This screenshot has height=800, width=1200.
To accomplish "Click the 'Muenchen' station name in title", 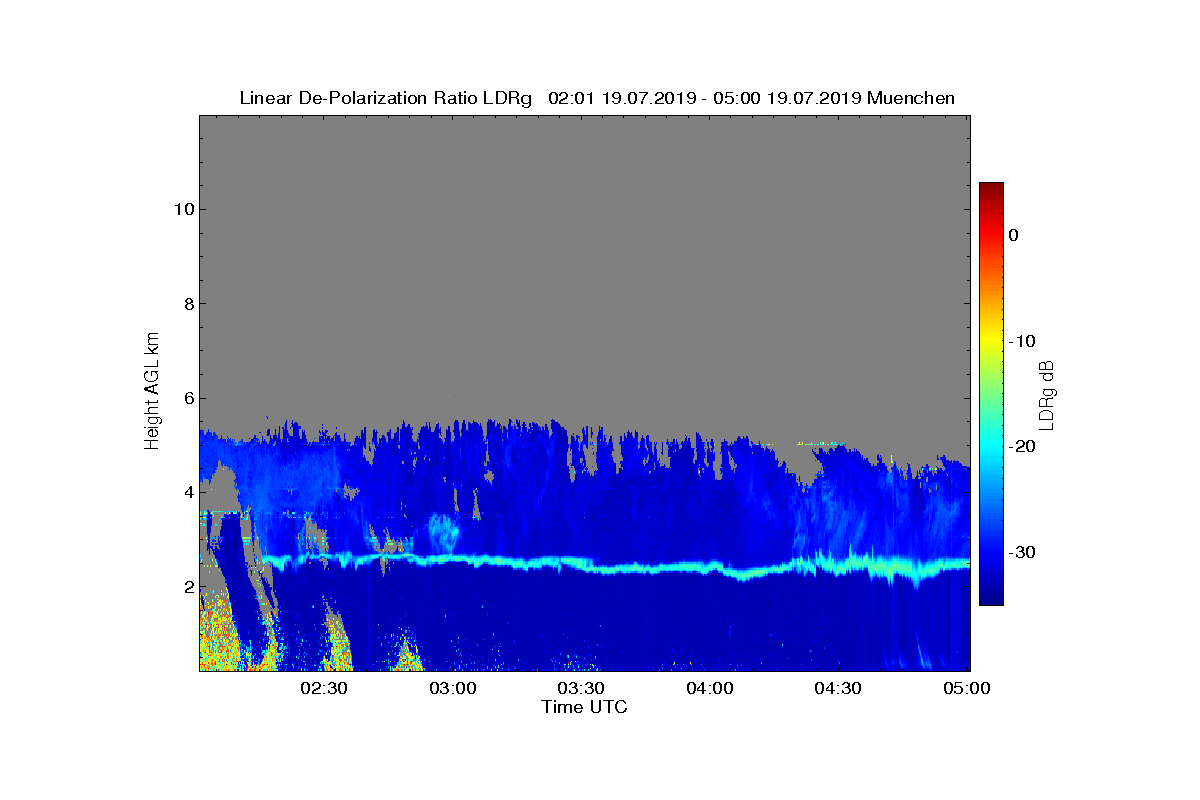I will 911,98.
